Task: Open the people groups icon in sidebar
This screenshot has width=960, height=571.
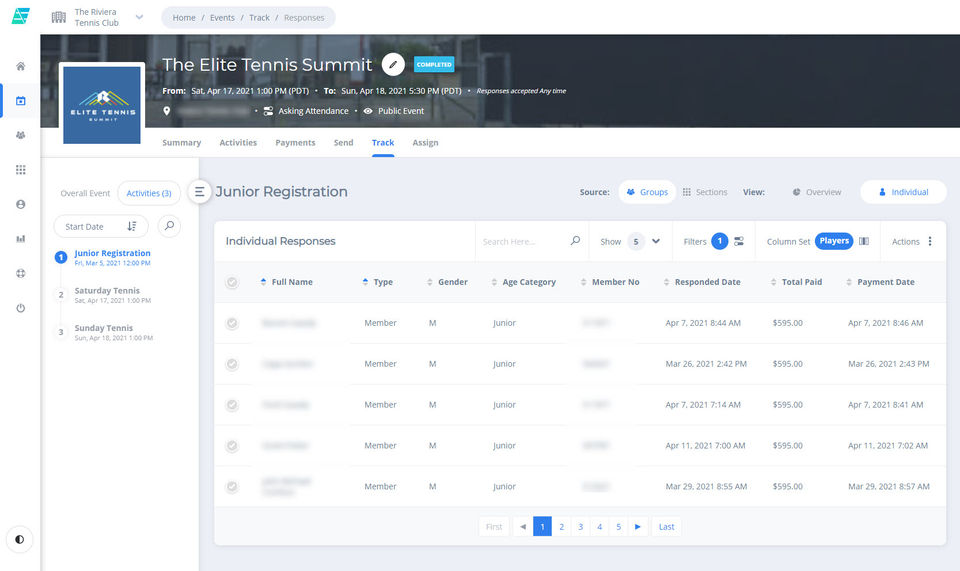Action: pyautogui.click(x=21, y=135)
